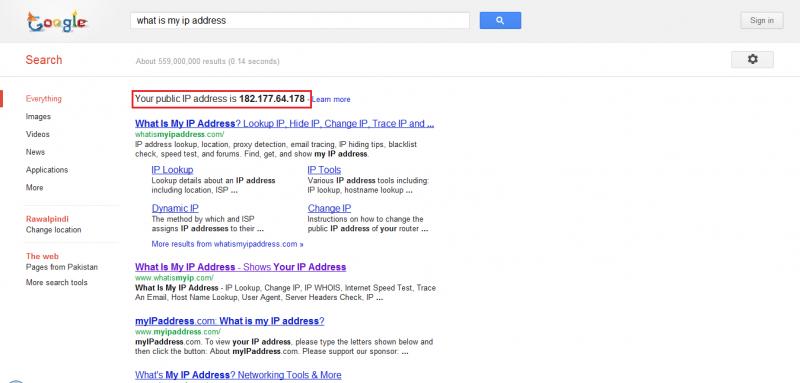Open the settings gear menu
The height and width of the screenshot is (383, 800).
point(753,59)
